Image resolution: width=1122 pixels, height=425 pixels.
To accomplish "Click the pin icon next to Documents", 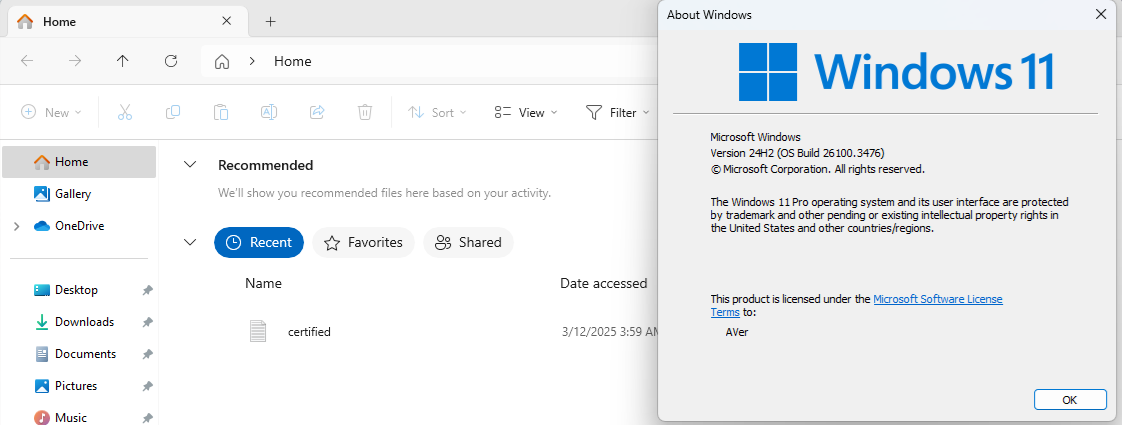I will (x=147, y=354).
